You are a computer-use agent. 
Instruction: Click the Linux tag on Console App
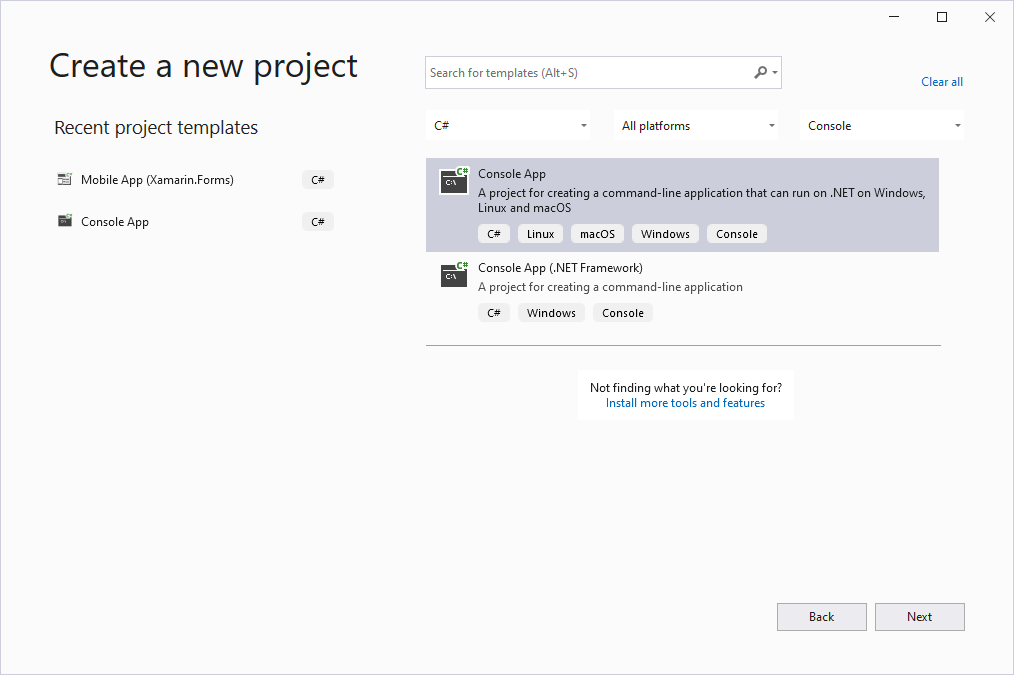[x=540, y=234]
